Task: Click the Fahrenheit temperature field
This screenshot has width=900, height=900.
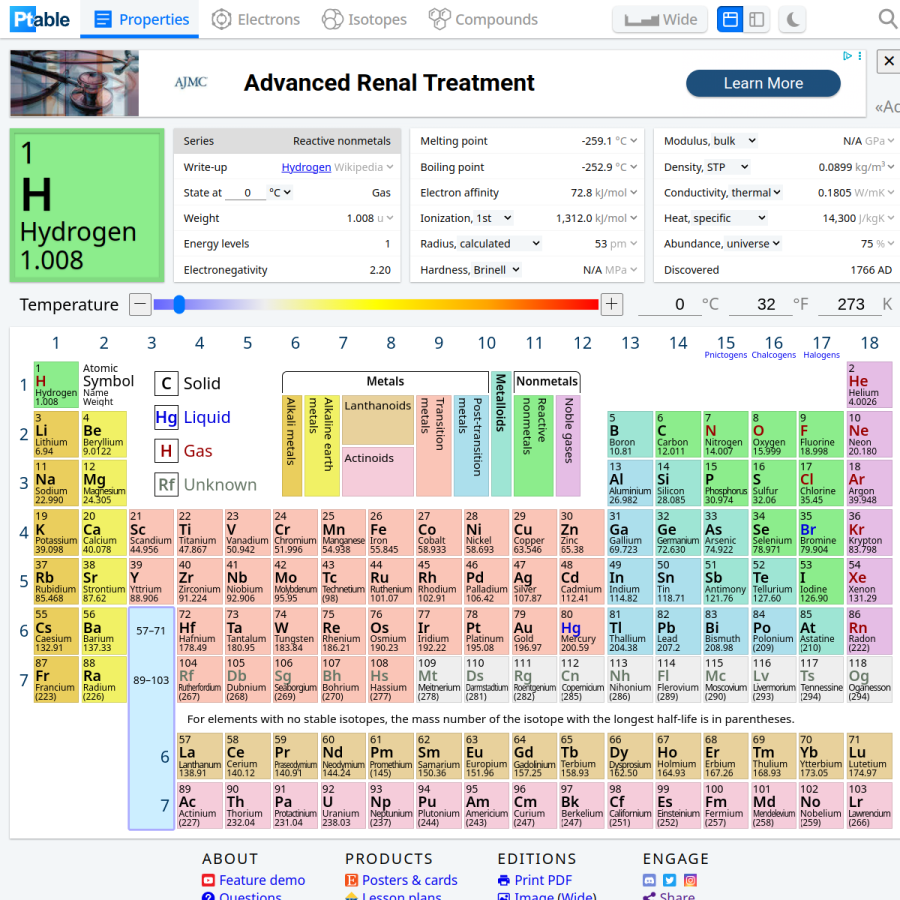Action: coord(761,304)
